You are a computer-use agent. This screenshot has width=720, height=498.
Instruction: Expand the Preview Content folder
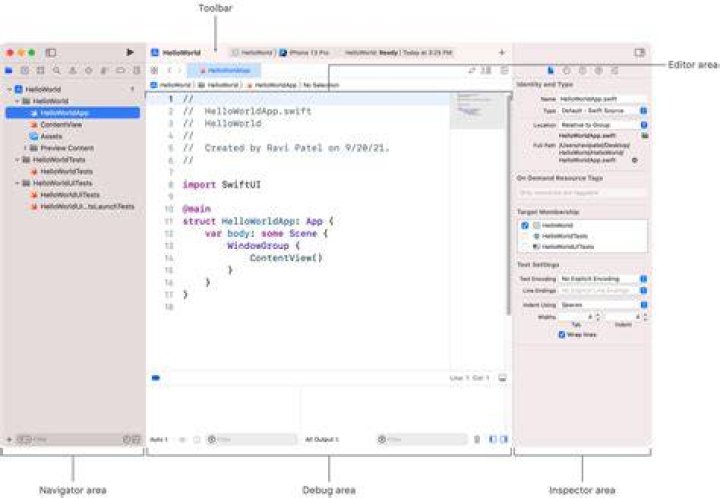point(25,148)
